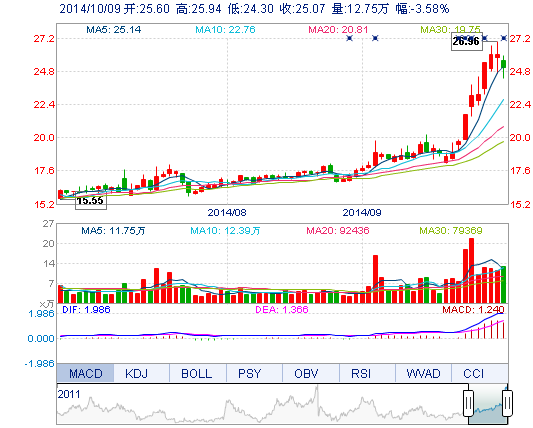Switch to the MACD indicator tab
533x428 pixels.
(x=85, y=373)
